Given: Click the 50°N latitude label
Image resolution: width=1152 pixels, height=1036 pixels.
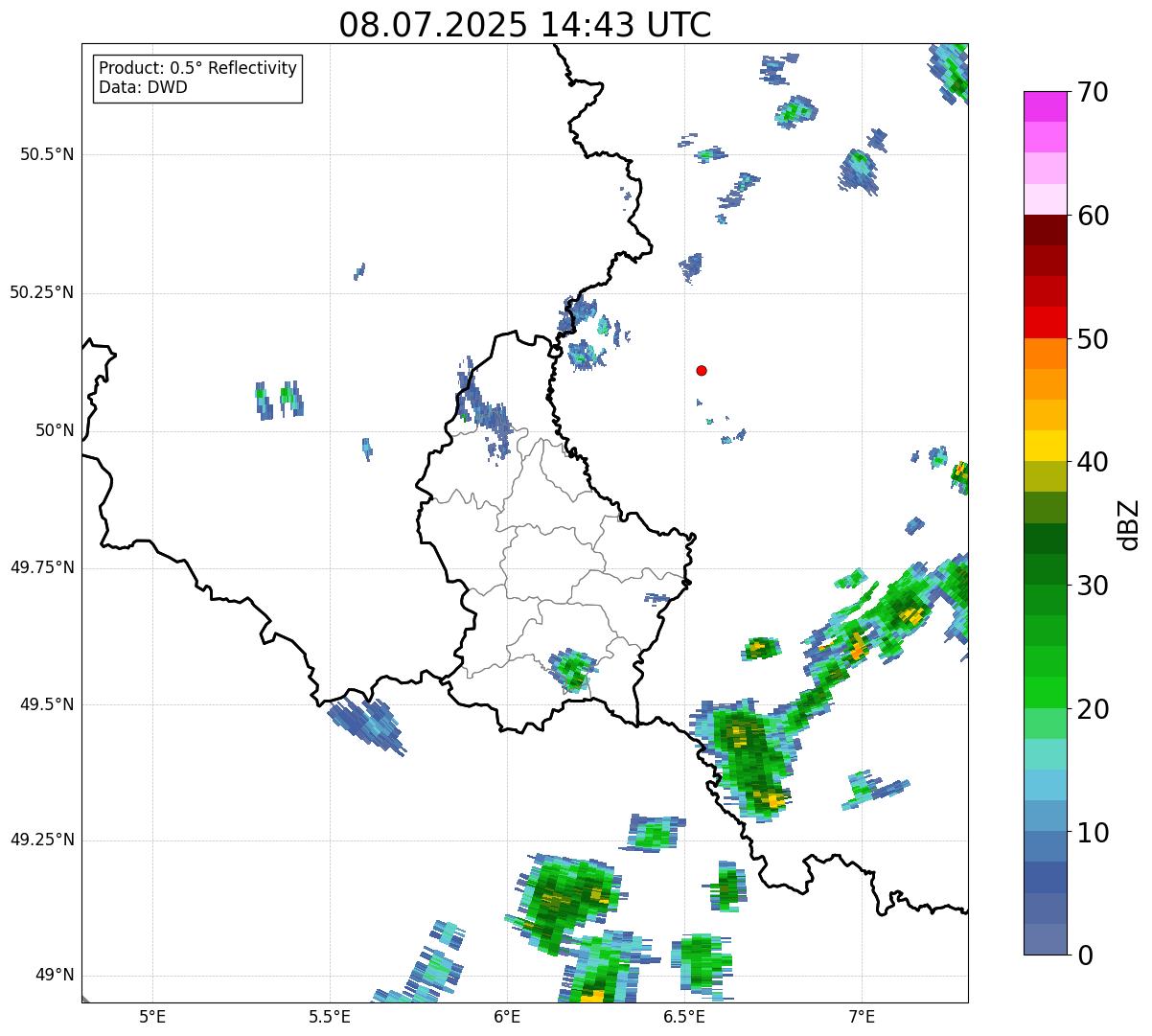Looking at the screenshot, I should pos(55,430).
